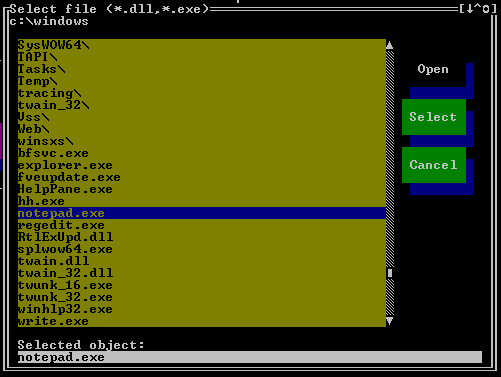Click the Selected object input field
This screenshot has width=501, height=377.
pos(250,357)
